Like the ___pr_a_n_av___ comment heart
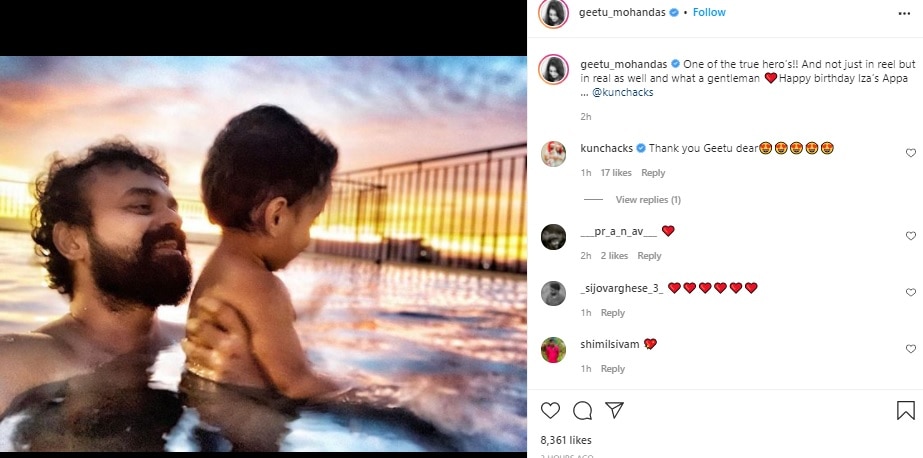Screen dimensions: 923x458 (910, 236)
